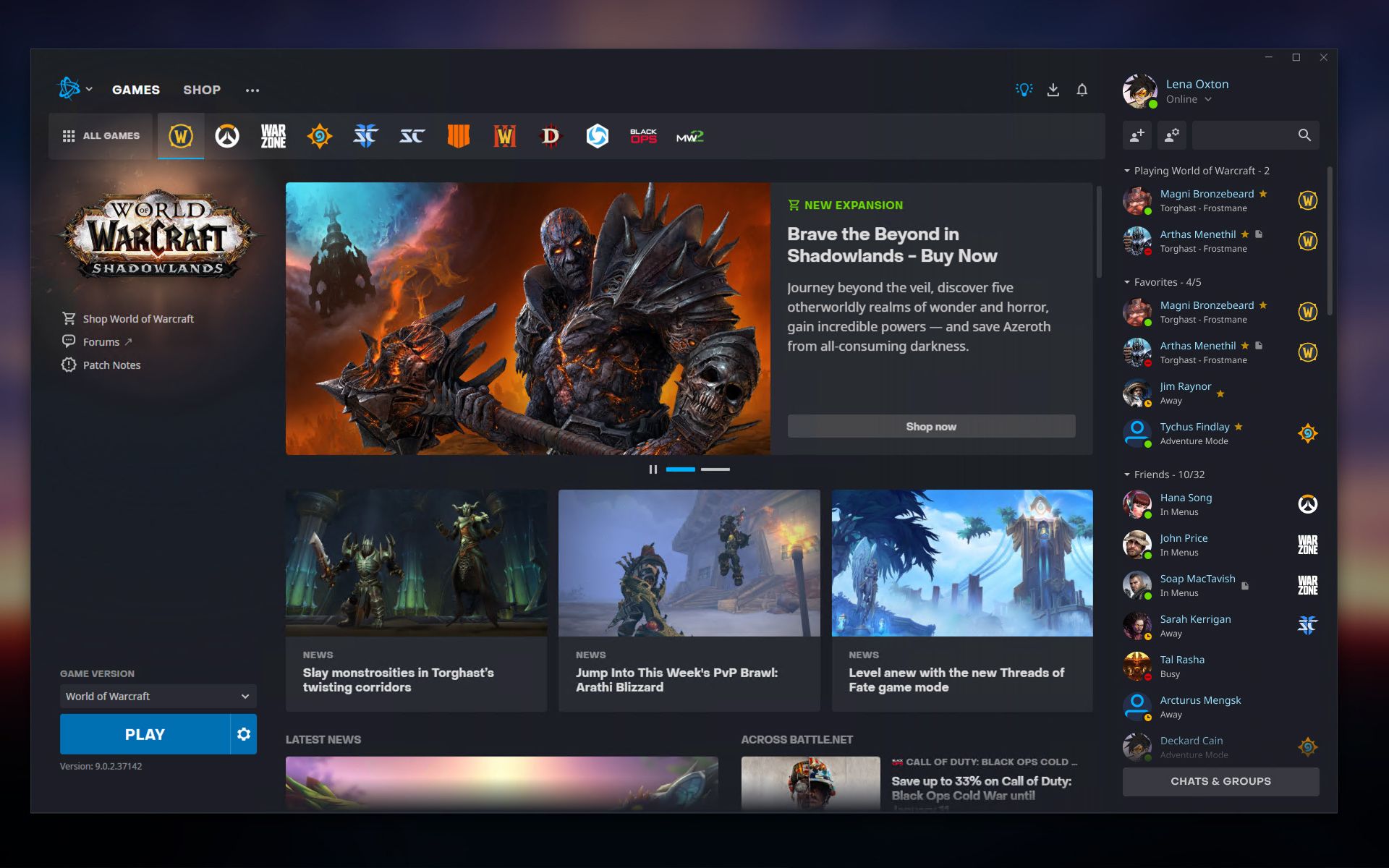Open the notifications bell
The height and width of the screenshot is (868, 1389).
coord(1082,90)
